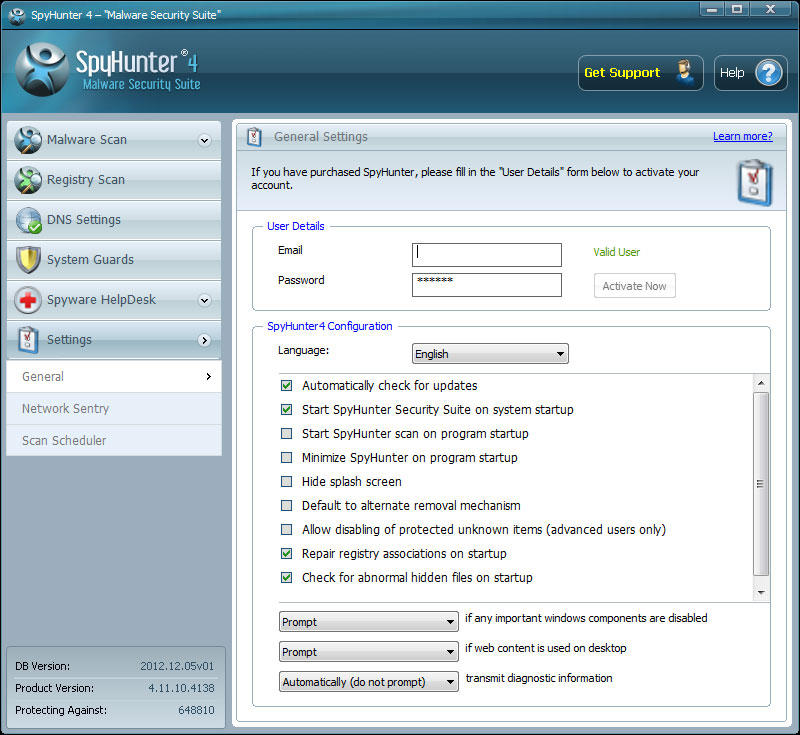Click the Registry Scan sidebar icon

[x=28, y=180]
